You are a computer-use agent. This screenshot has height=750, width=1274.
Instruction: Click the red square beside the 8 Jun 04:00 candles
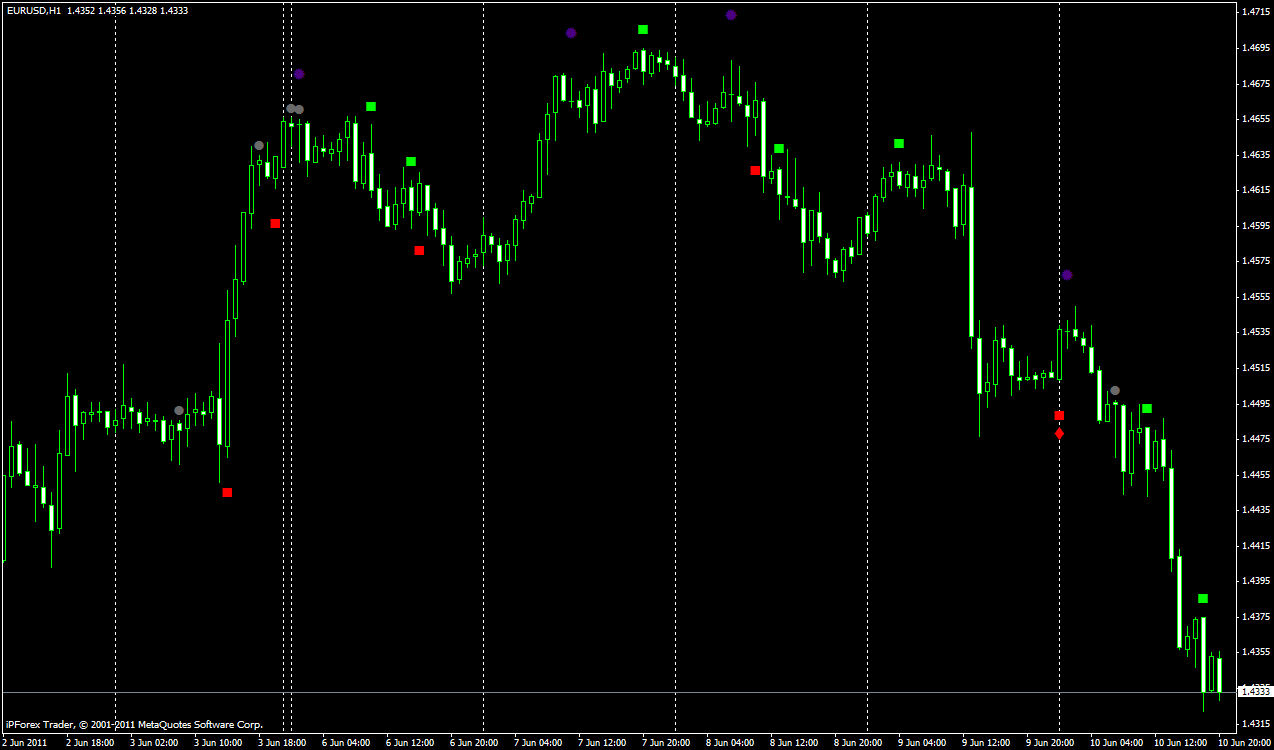tap(755, 170)
